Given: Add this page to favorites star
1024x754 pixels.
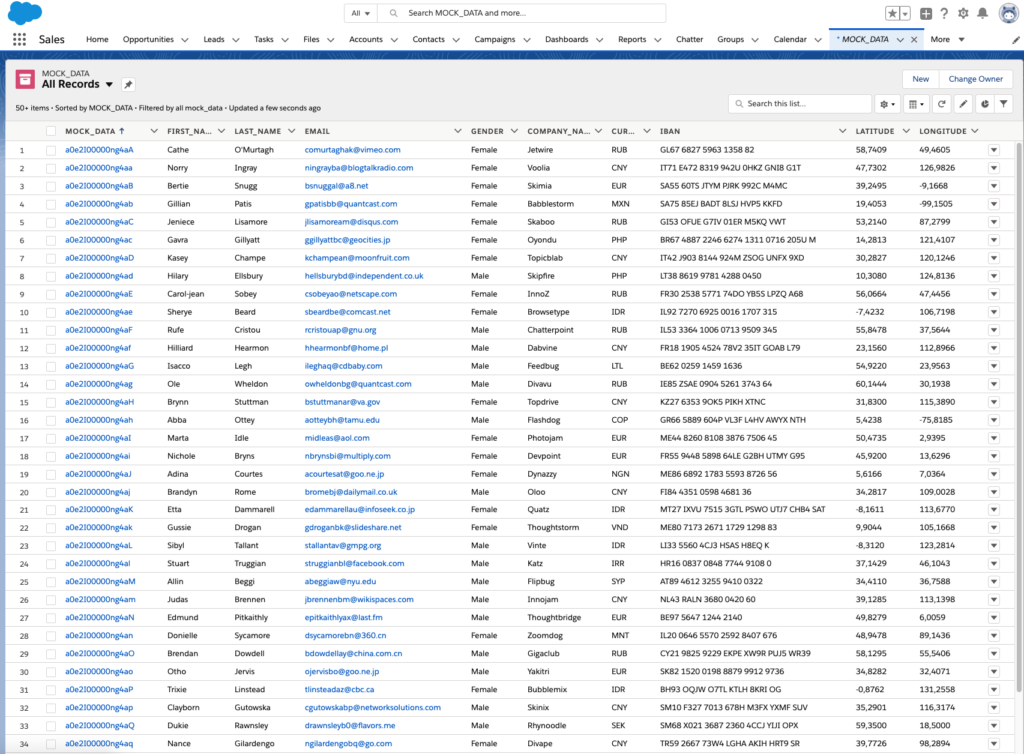Looking at the screenshot, I should coord(892,14).
